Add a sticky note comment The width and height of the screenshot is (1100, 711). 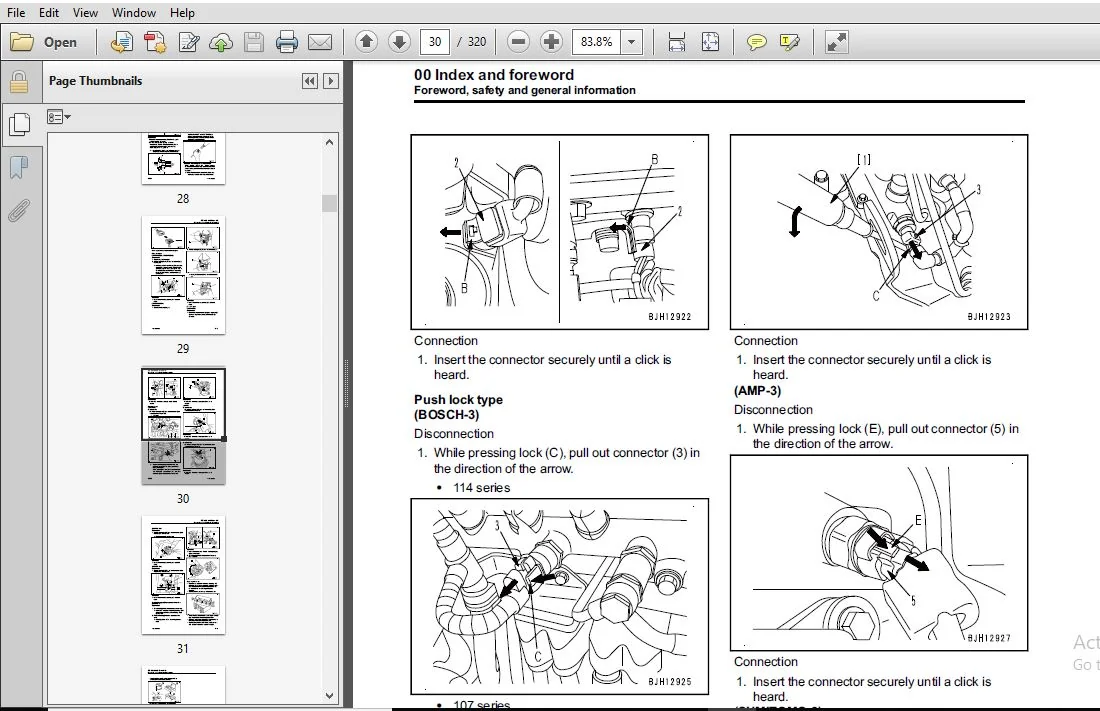756,42
